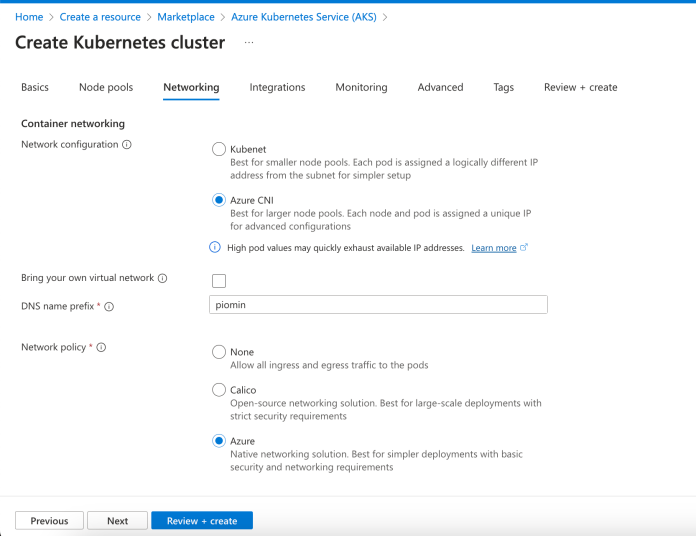Click info icon next to Bring your own virtual network
Viewport: 696px width, 536px height.
(162, 278)
